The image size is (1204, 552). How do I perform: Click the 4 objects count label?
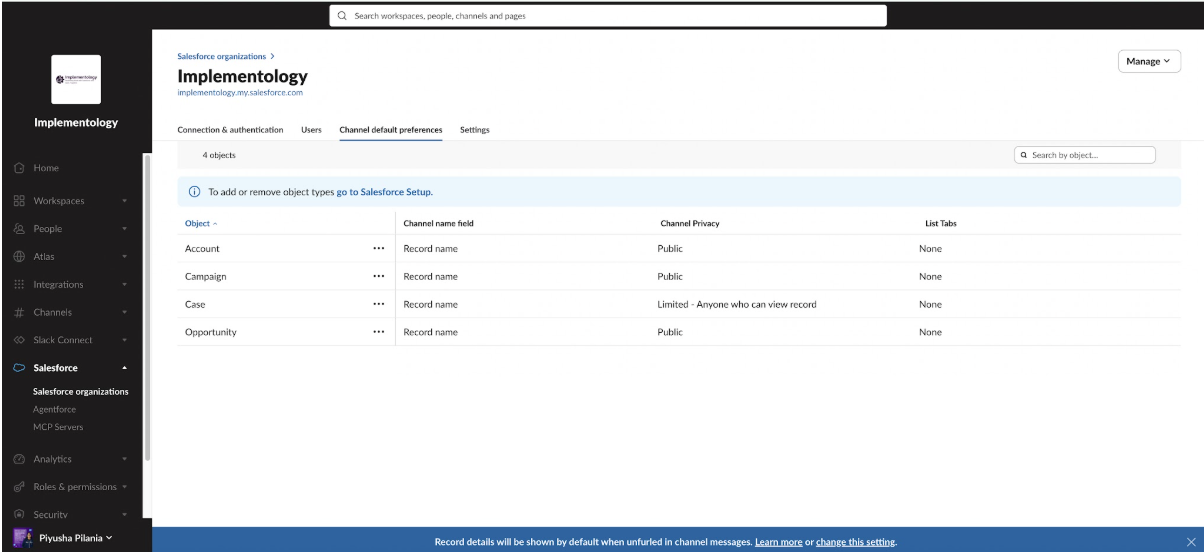219,155
